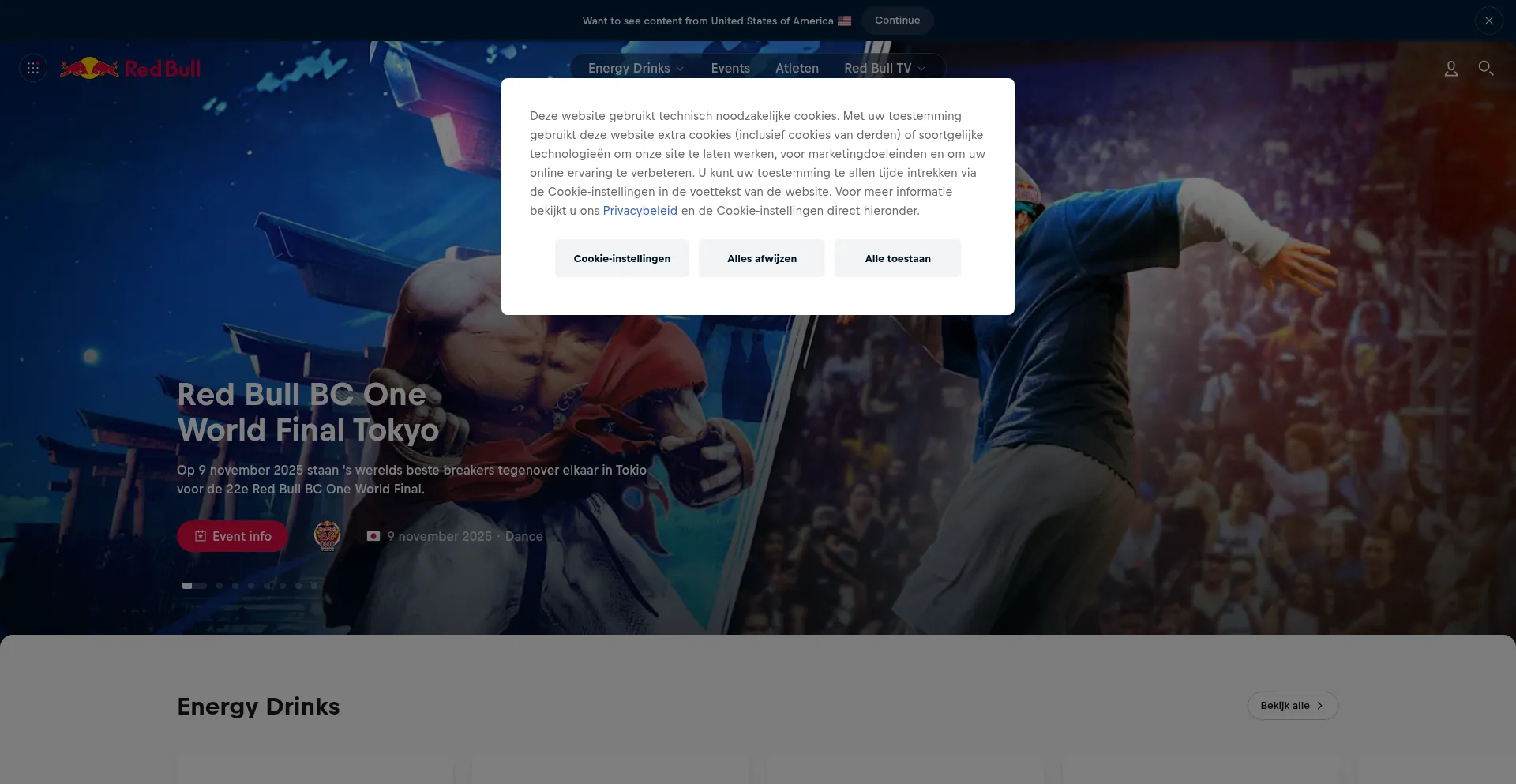Open Cookie-instellingen settings button
Image resolution: width=1516 pixels, height=784 pixels.
[x=621, y=258]
